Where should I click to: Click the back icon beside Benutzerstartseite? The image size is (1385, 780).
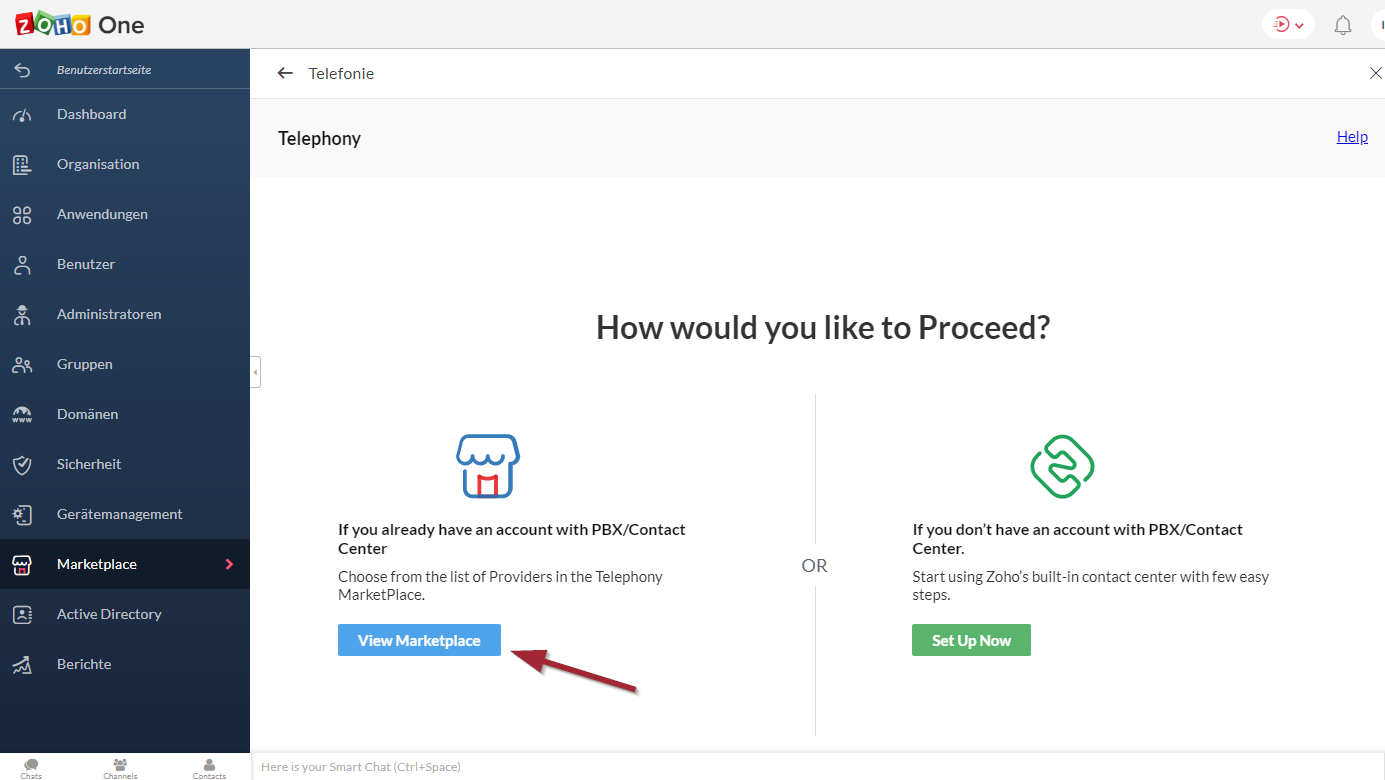22,70
